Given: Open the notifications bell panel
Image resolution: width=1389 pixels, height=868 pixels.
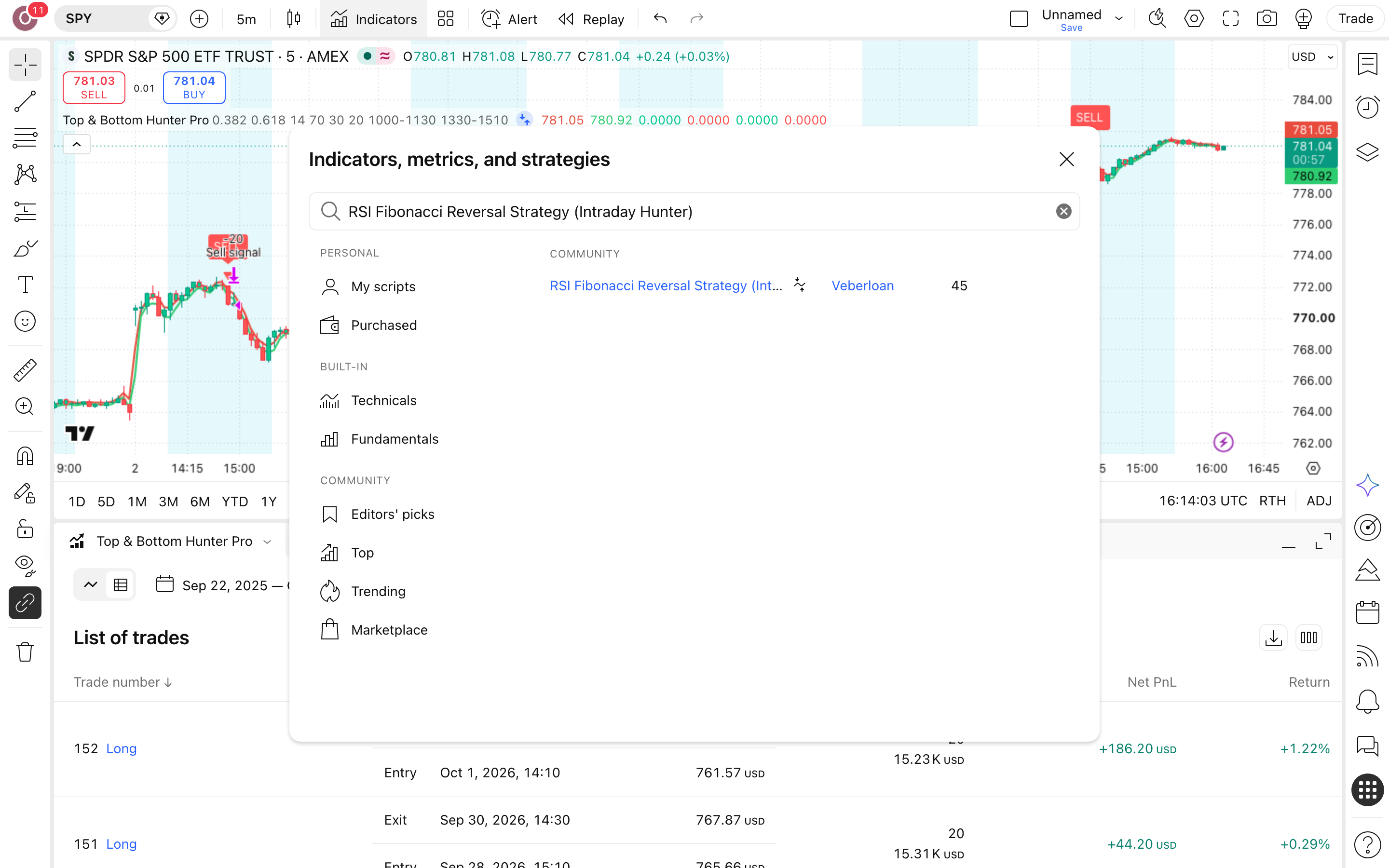Looking at the screenshot, I should [x=1367, y=702].
